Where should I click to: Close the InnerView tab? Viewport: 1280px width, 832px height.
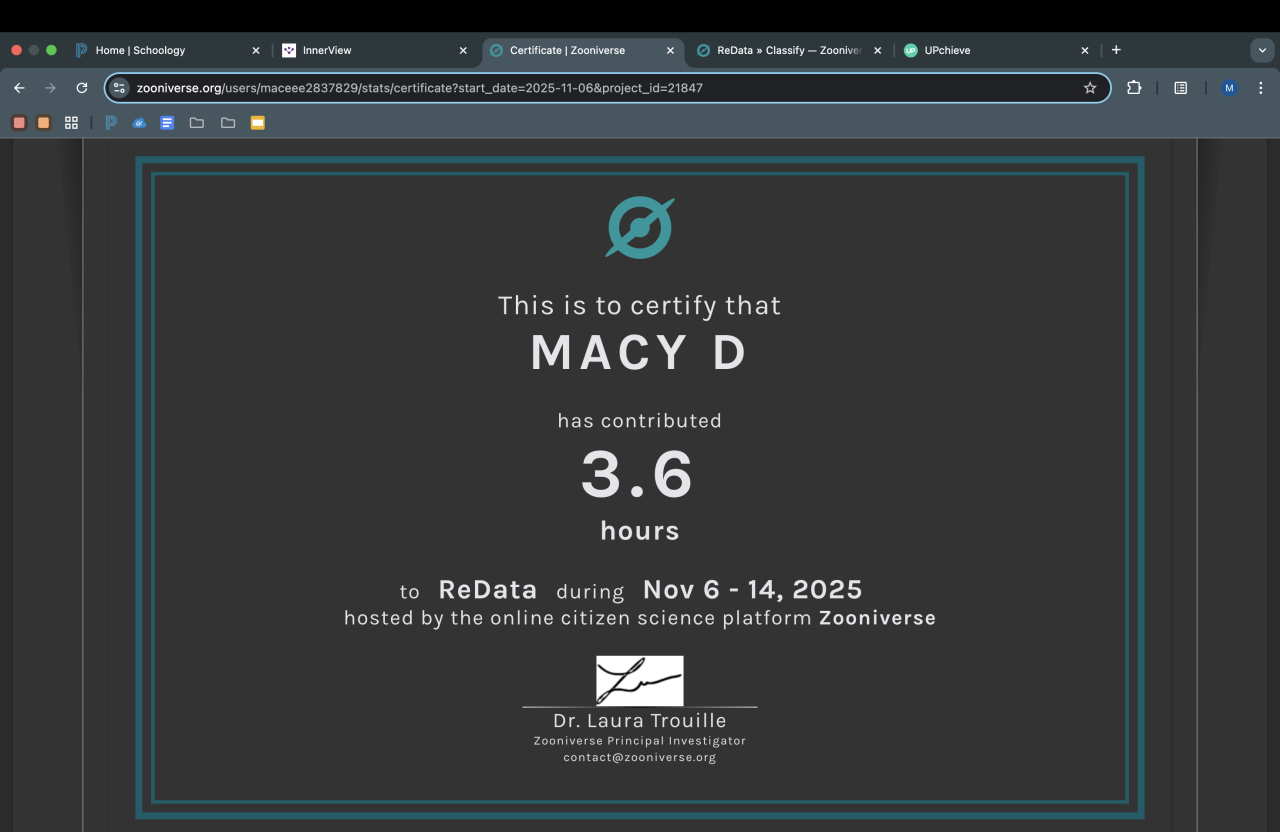(x=463, y=50)
